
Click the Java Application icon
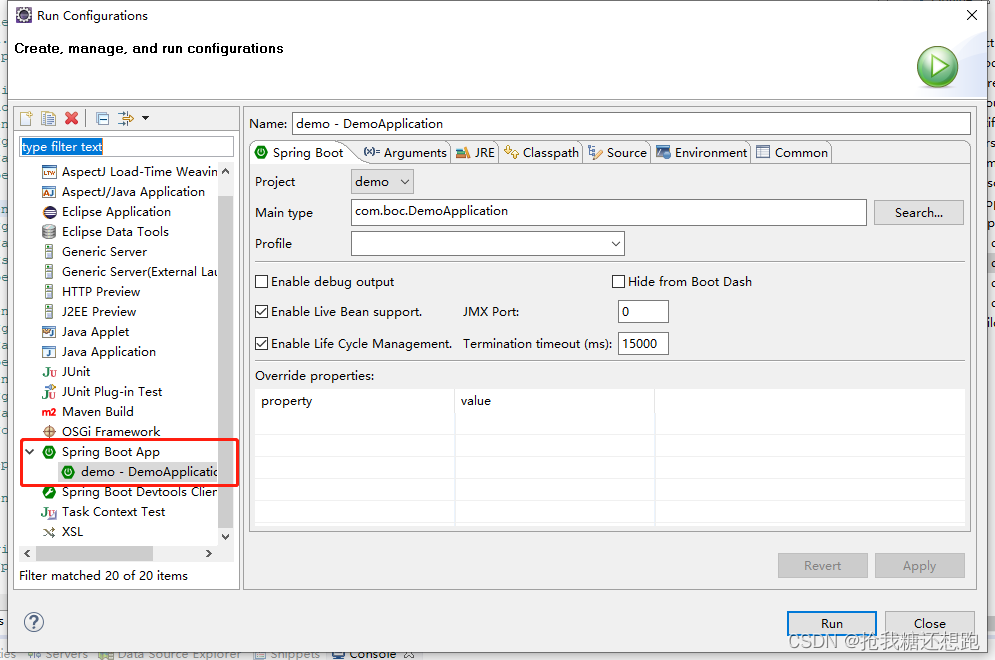(49, 352)
